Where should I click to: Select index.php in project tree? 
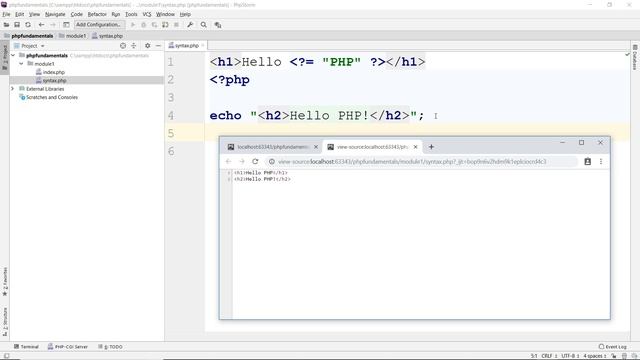50,72
